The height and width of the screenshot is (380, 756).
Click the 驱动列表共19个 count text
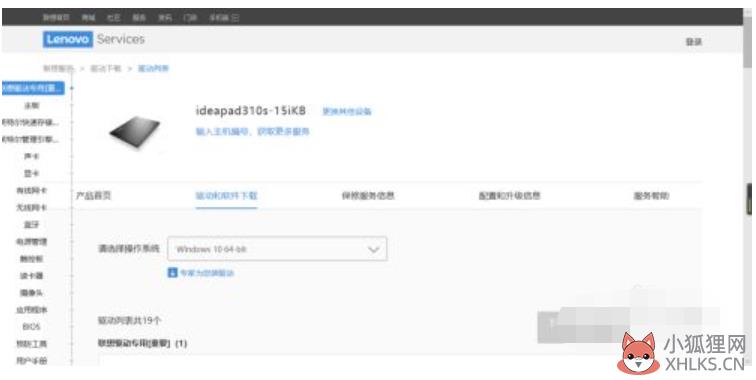click(130, 320)
